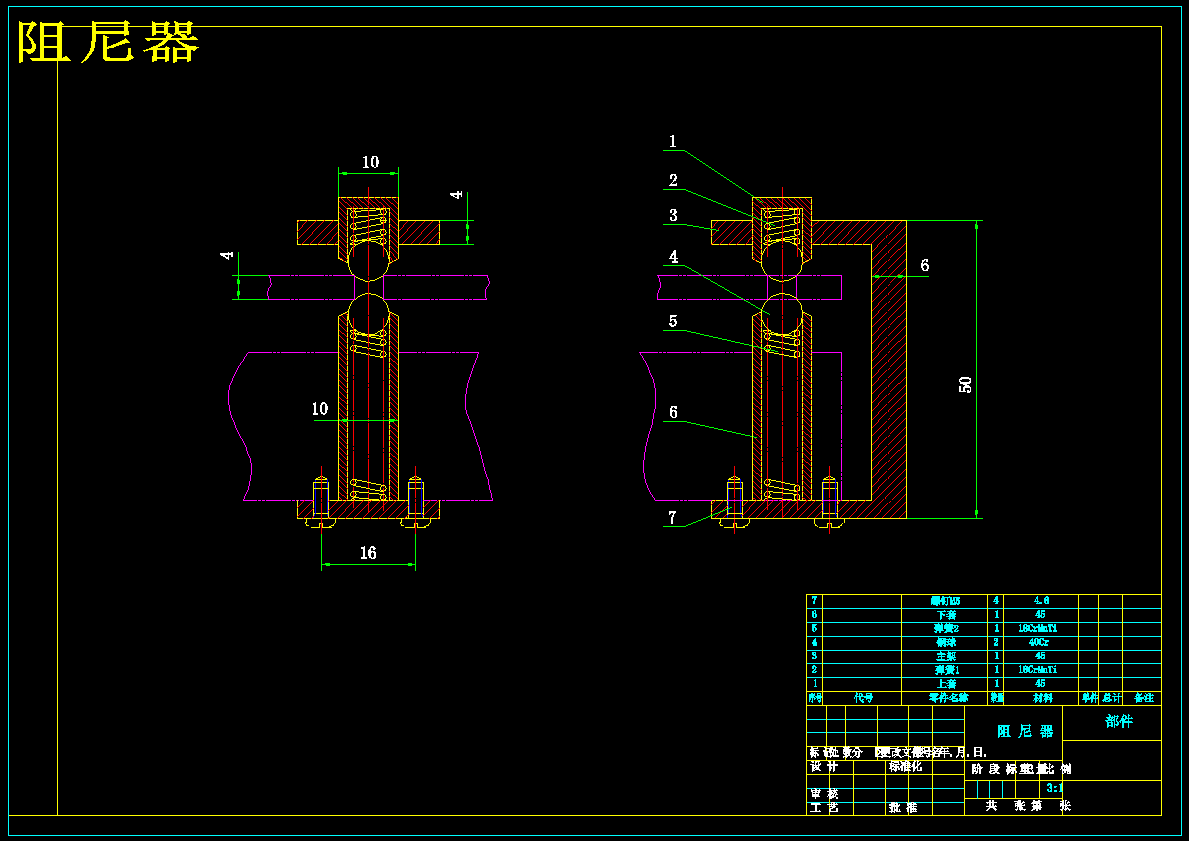Click the 批准 label in title block
Viewport: 1189px width, 841px height.
tap(902, 808)
